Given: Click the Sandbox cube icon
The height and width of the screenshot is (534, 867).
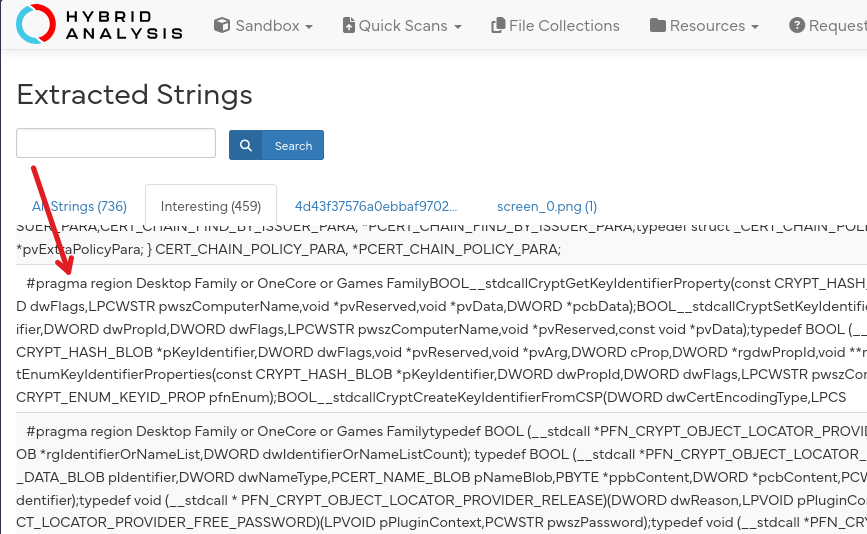Looking at the screenshot, I should [x=222, y=26].
